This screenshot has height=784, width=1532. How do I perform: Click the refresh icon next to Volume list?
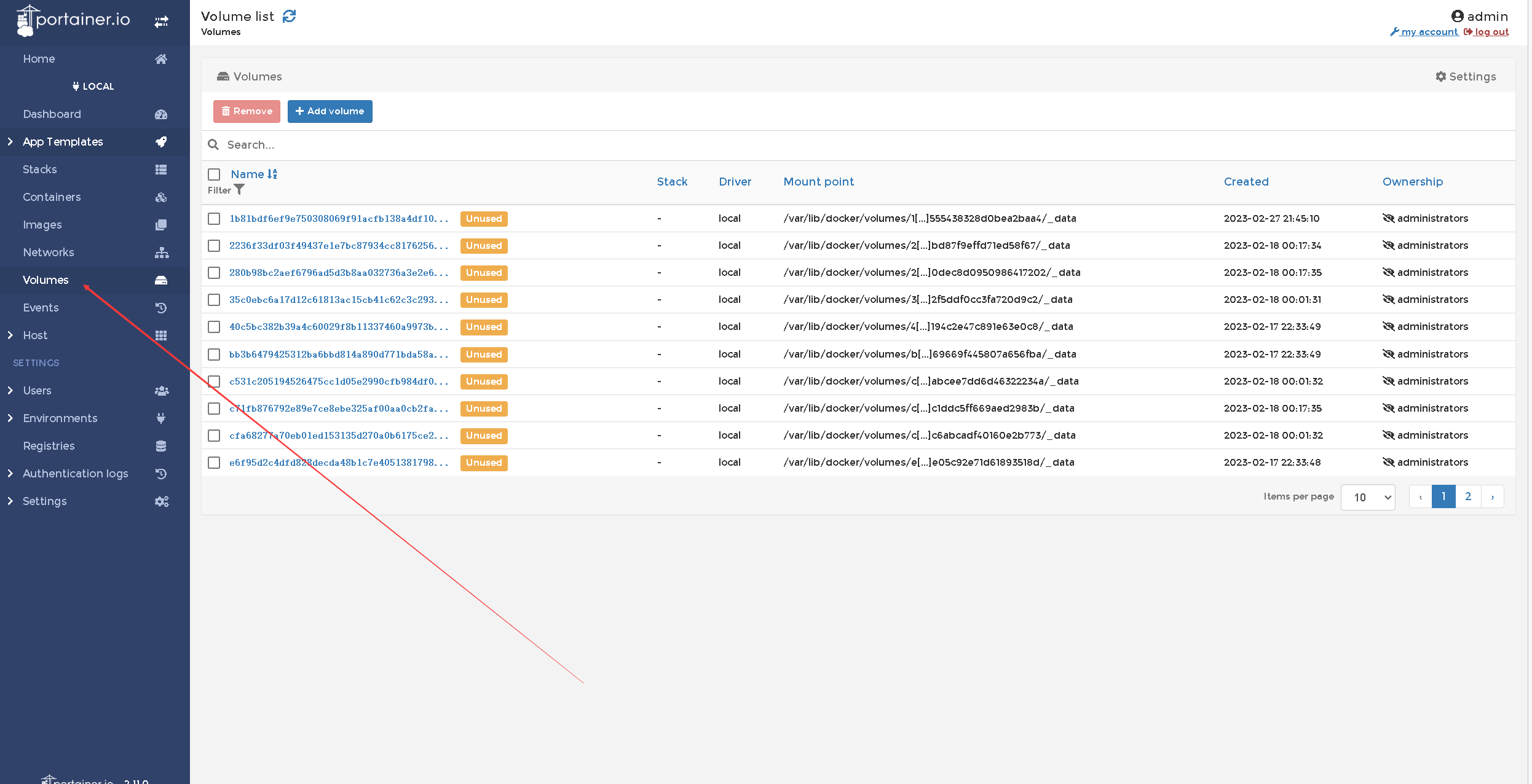coord(289,17)
